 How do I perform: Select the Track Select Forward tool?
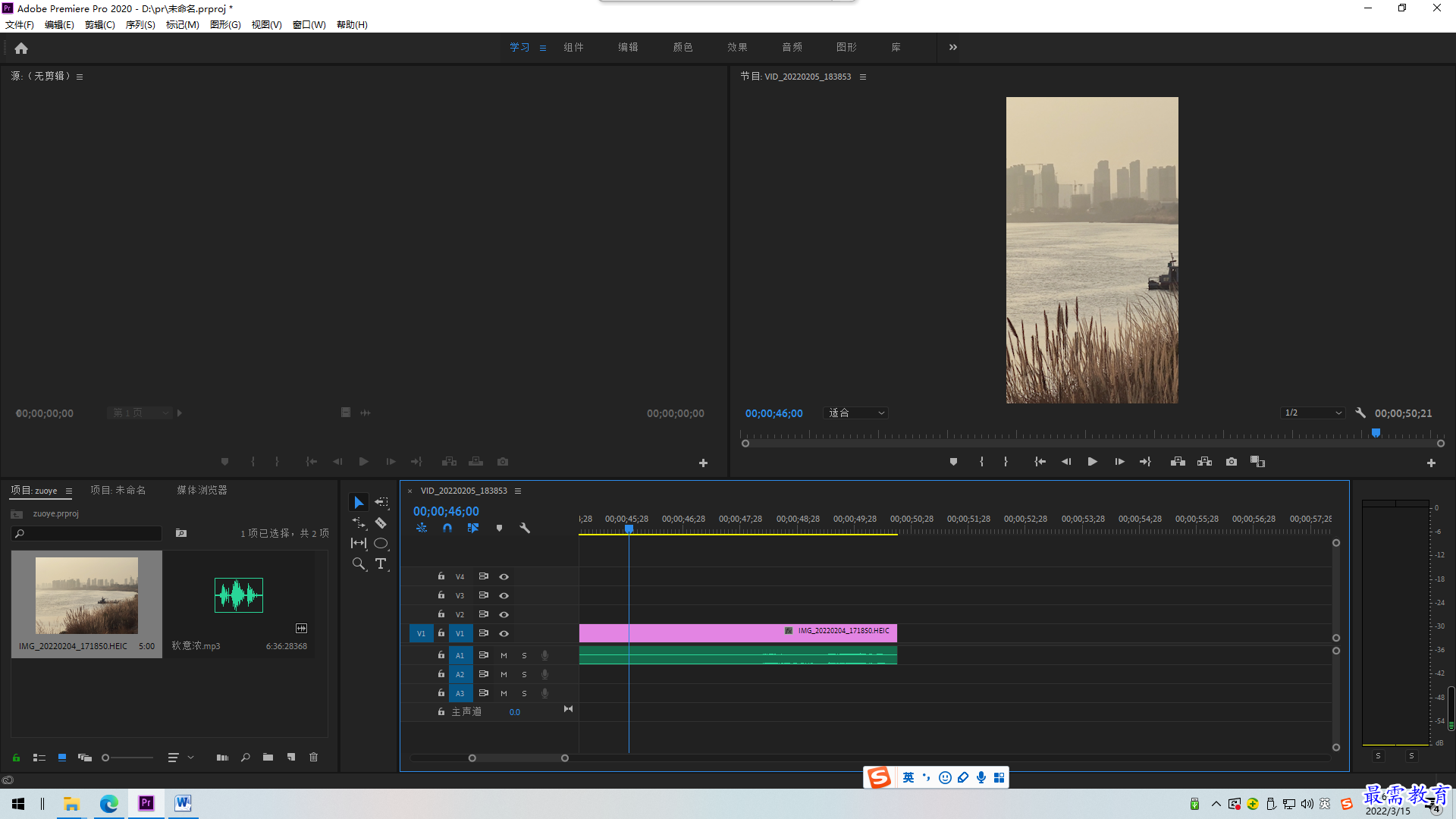coord(381,502)
